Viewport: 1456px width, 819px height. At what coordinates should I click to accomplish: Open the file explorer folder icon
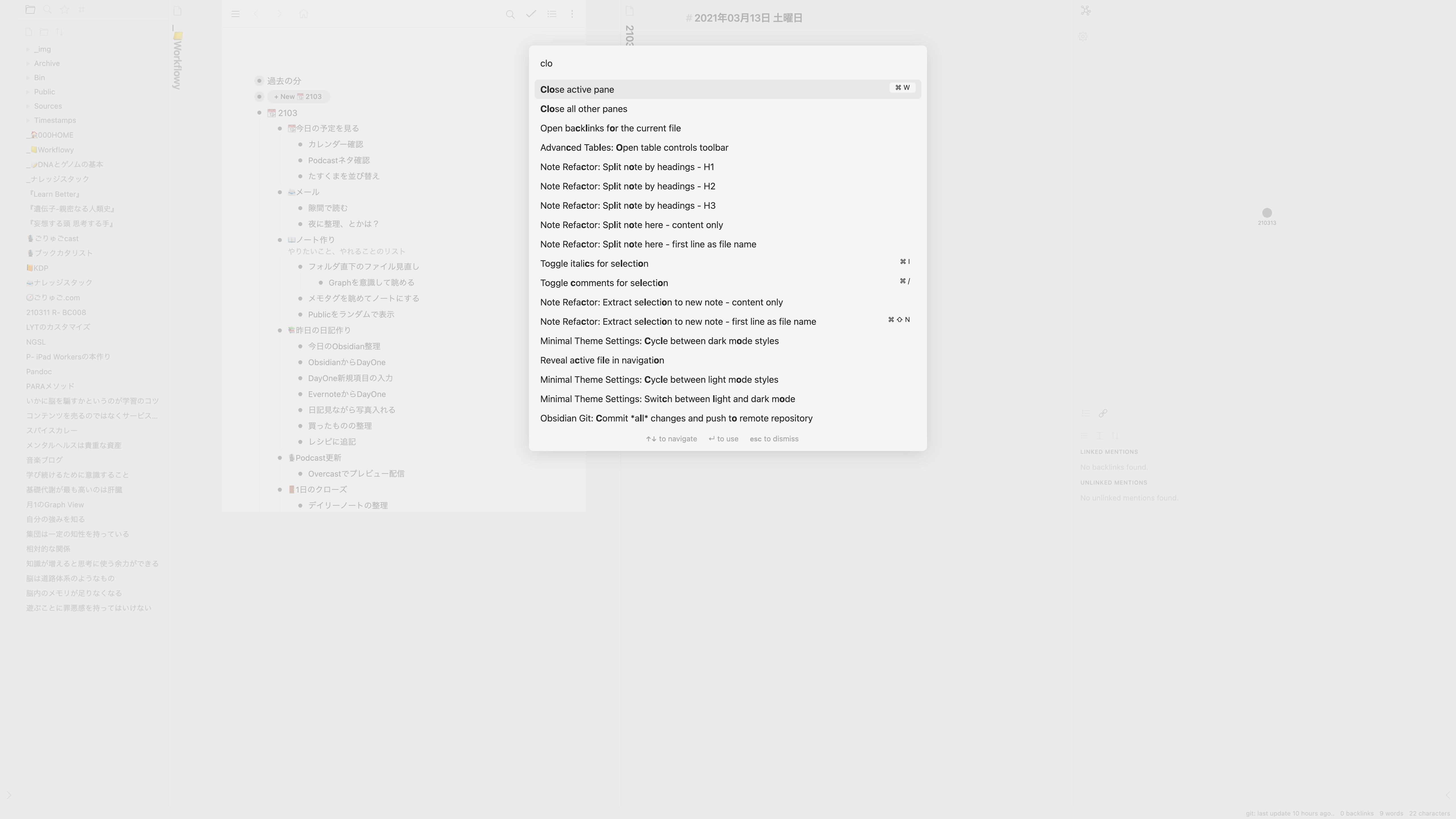(30, 10)
